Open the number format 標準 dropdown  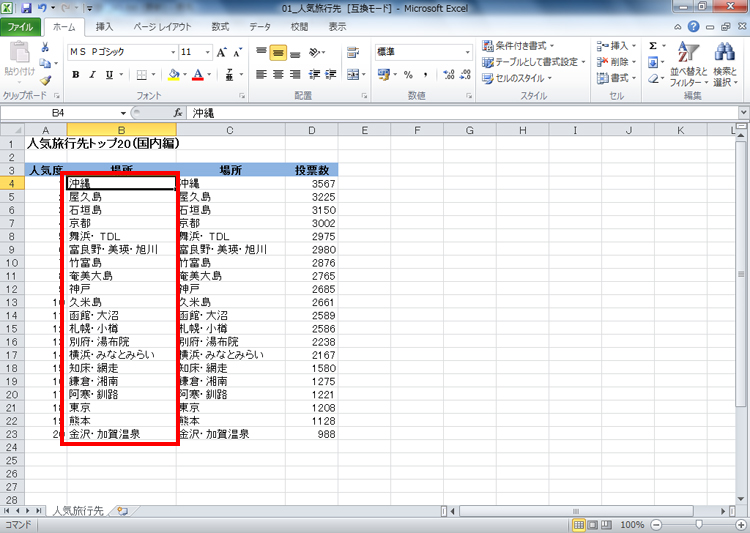(467, 52)
